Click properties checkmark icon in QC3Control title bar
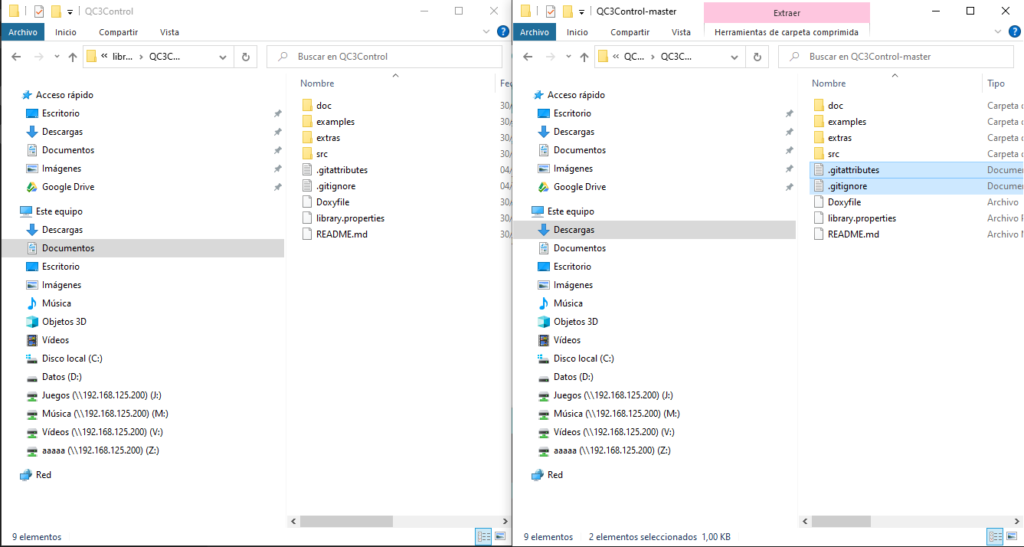This screenshot has height=547, width=1024. (39, 12)
